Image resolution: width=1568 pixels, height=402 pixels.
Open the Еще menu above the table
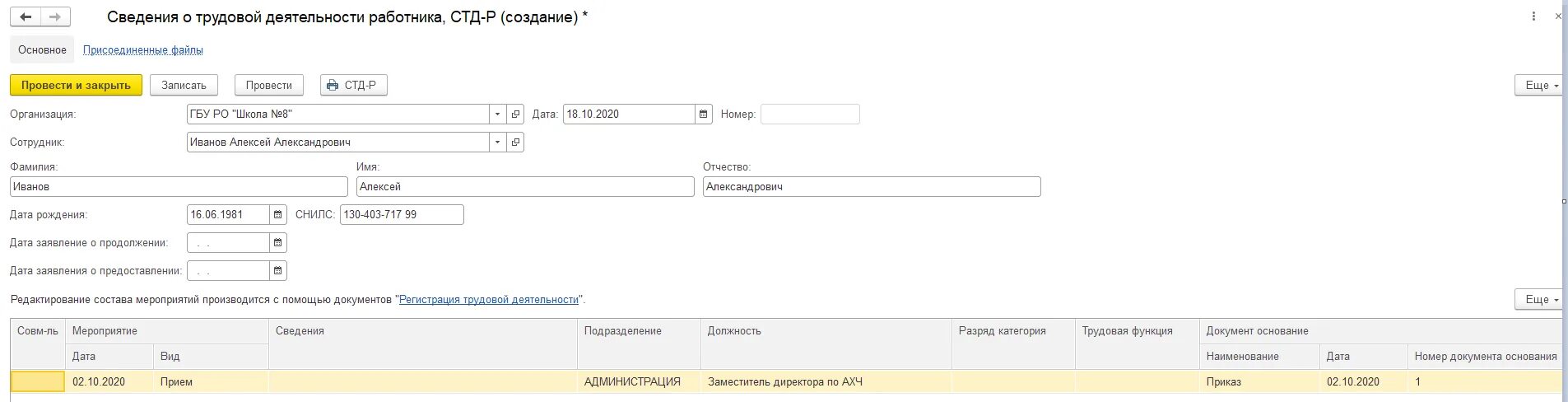pyautogui.click(x=1538, y=300)
